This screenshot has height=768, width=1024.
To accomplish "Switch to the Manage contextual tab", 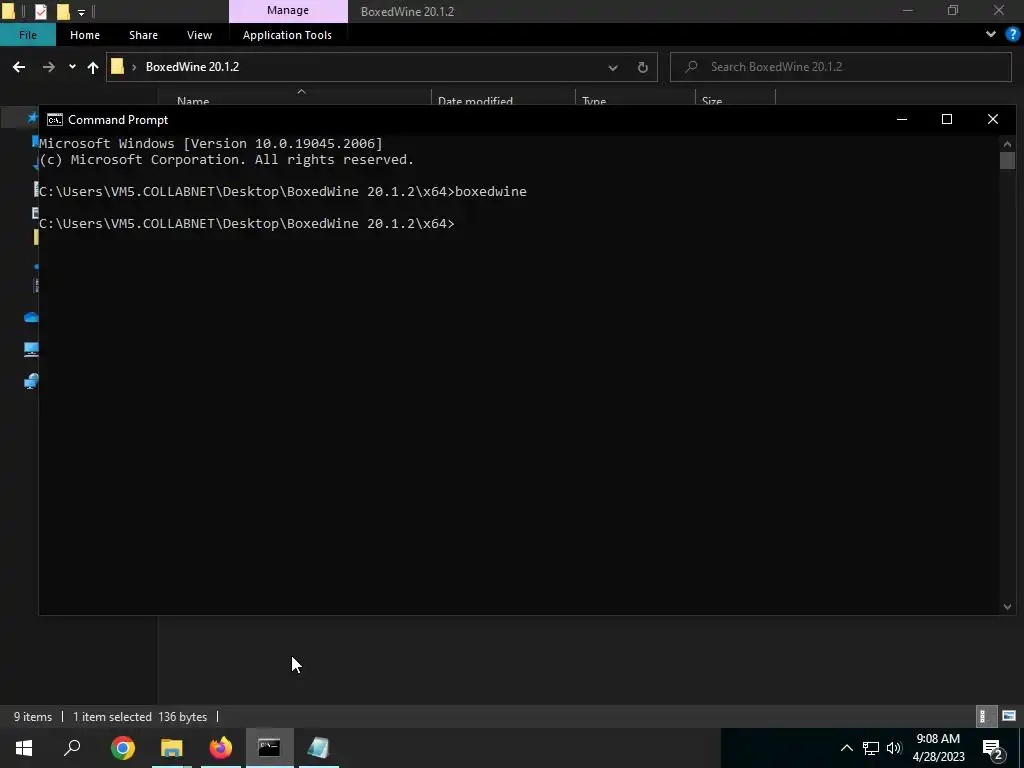I will (x=288, y=10).
